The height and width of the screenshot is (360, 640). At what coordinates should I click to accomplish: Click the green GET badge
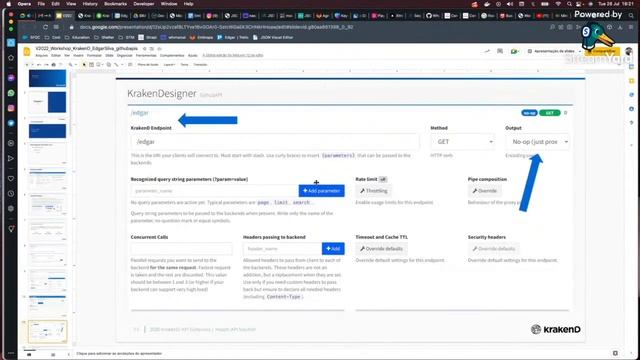tap(549, 113)
